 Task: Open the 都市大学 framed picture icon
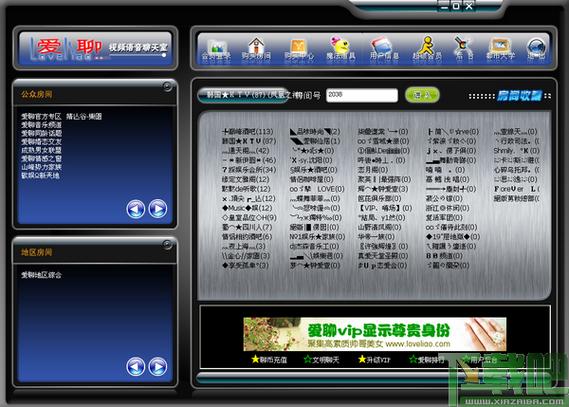(x=500, y=49)
